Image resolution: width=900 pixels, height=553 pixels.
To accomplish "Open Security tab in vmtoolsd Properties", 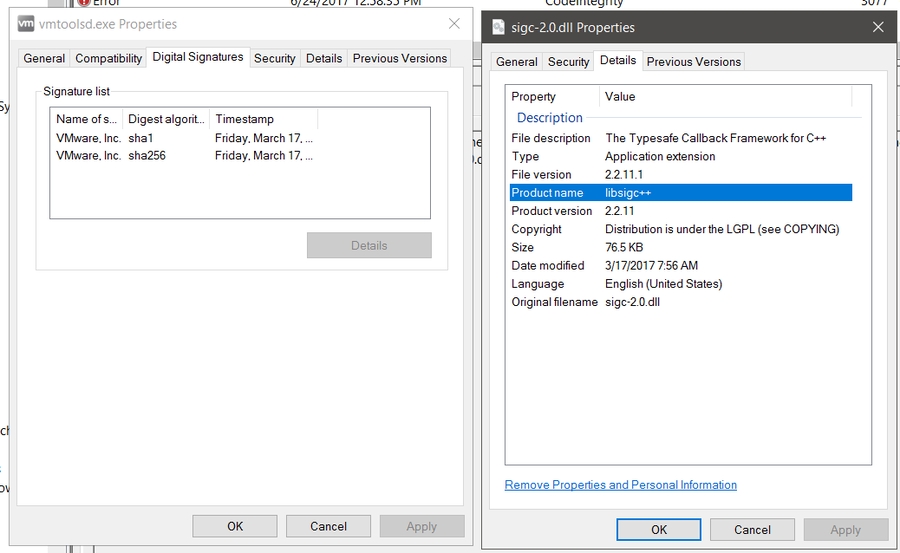I will point(274,59).
